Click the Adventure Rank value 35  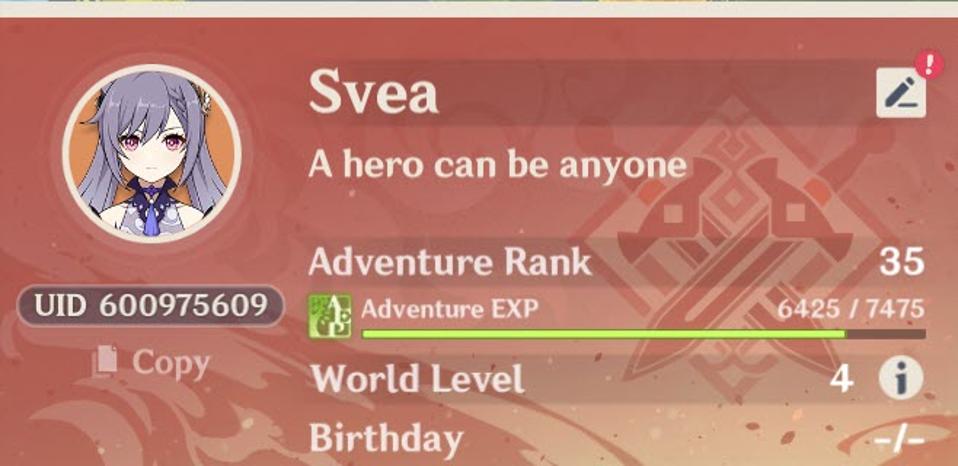coord(902,262)
